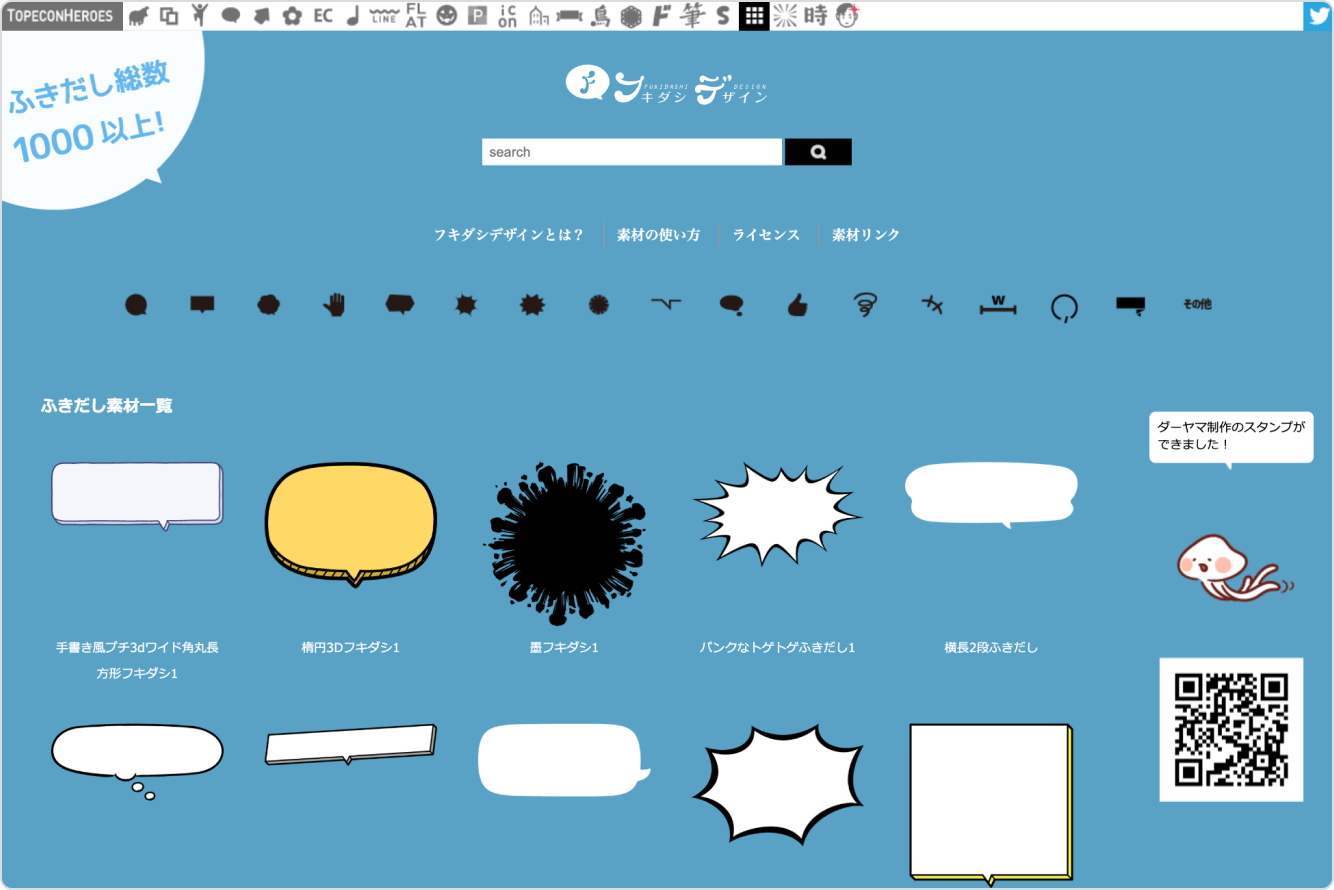
Task: Open the white rounded chat bubble thumbnail
Action: click(x=565, y=760)
